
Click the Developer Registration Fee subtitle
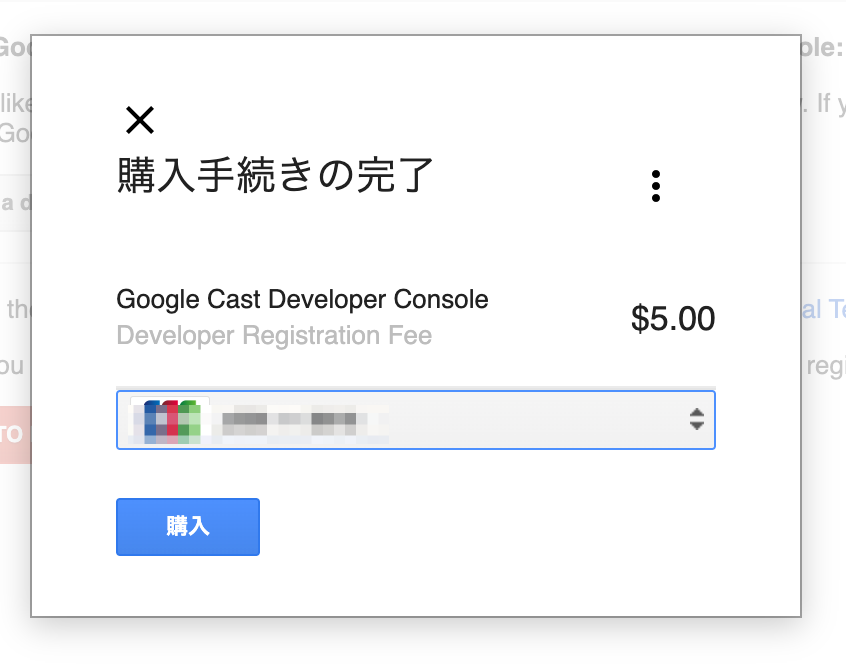click(x=274, y=336)
